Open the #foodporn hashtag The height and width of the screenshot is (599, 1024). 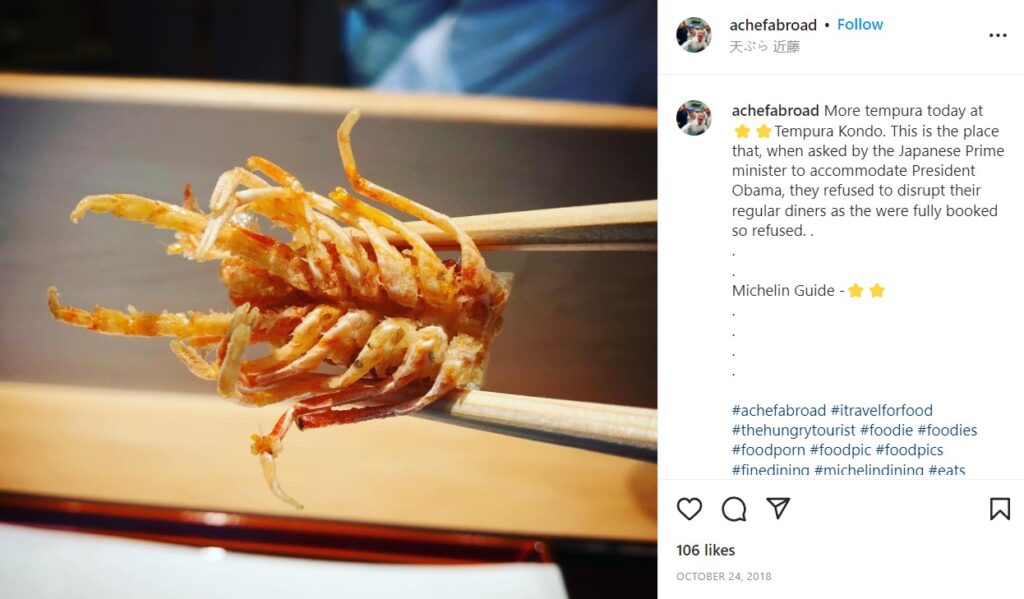(x=768, y=449)
